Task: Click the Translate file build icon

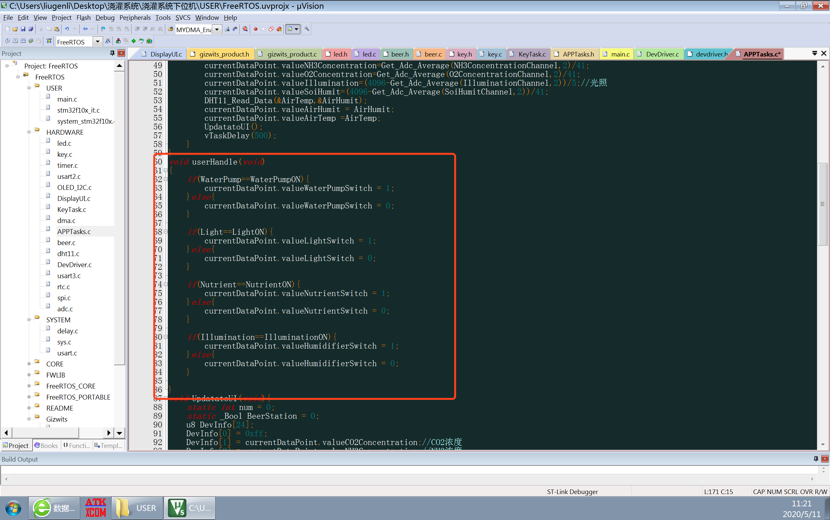Action: pos(7,41)
